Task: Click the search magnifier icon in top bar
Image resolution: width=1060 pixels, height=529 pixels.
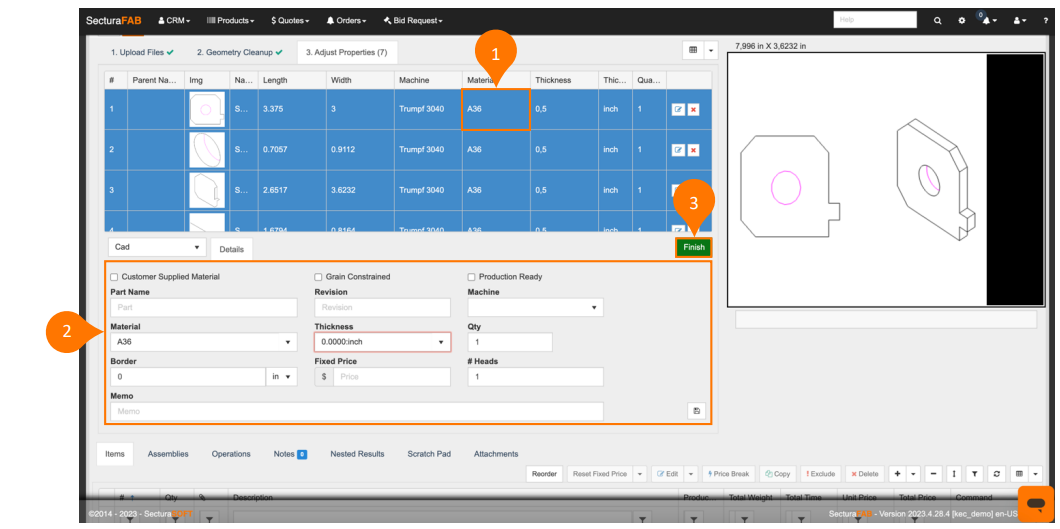Action: point(937,20)
